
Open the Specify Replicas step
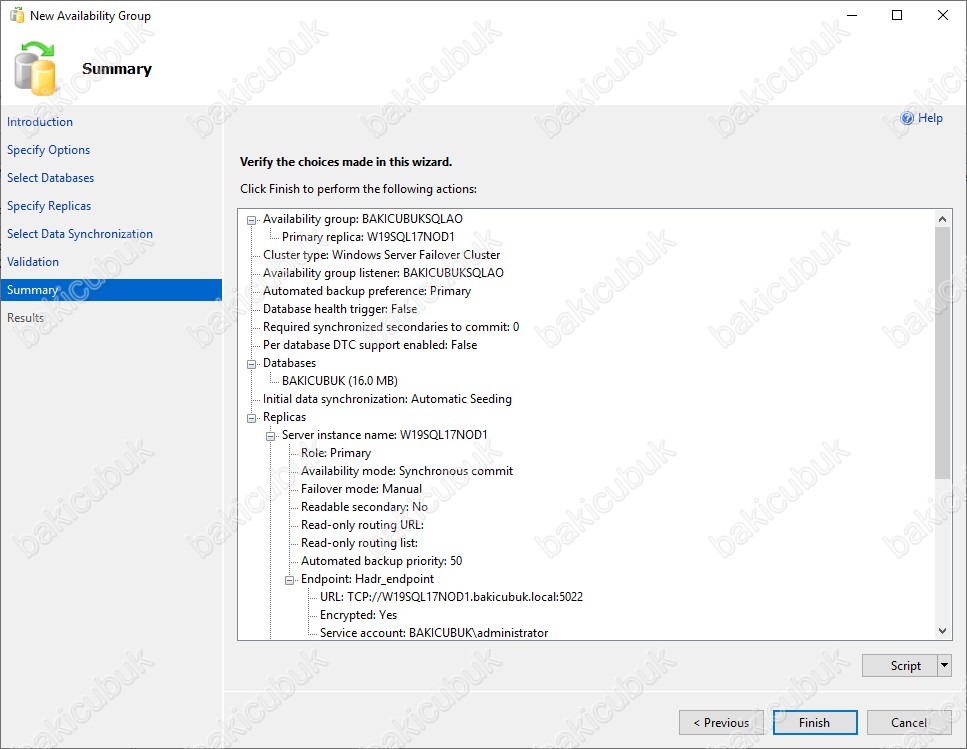pos(49,206)
